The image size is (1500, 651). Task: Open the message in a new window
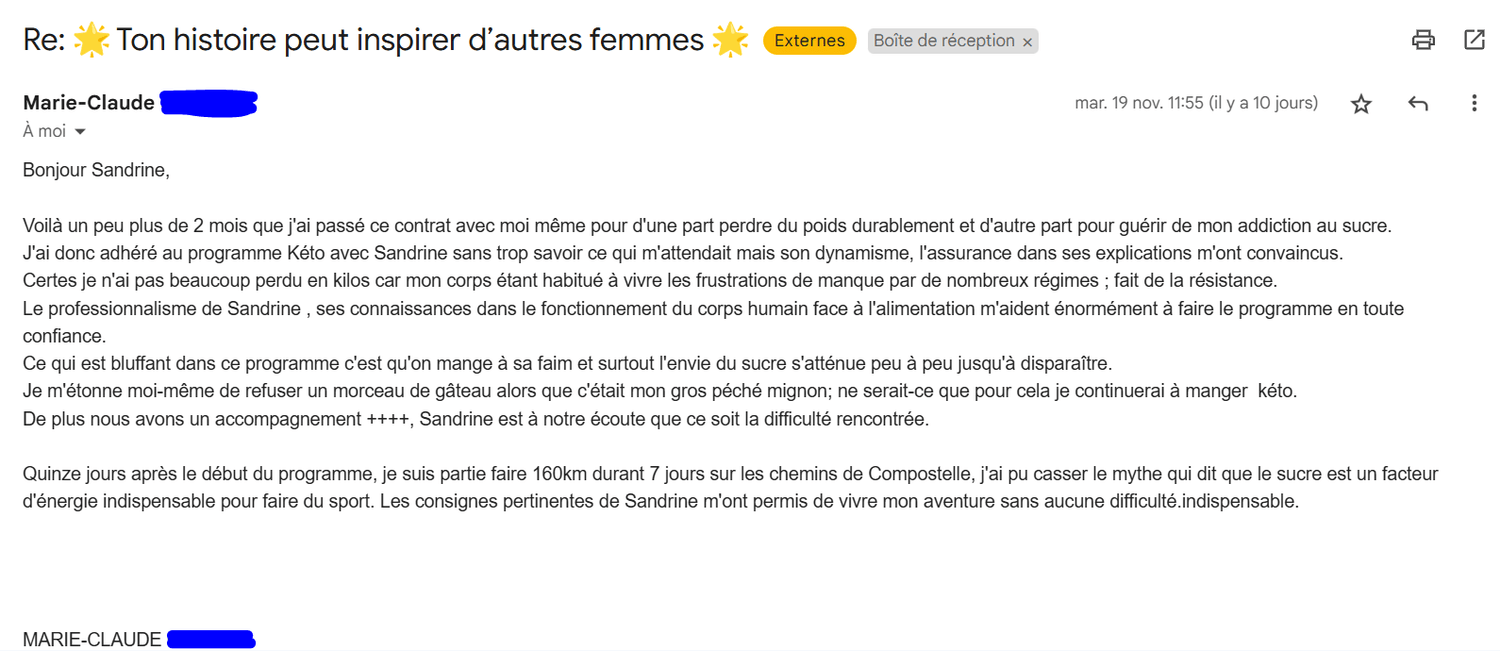pos(1474,40)
